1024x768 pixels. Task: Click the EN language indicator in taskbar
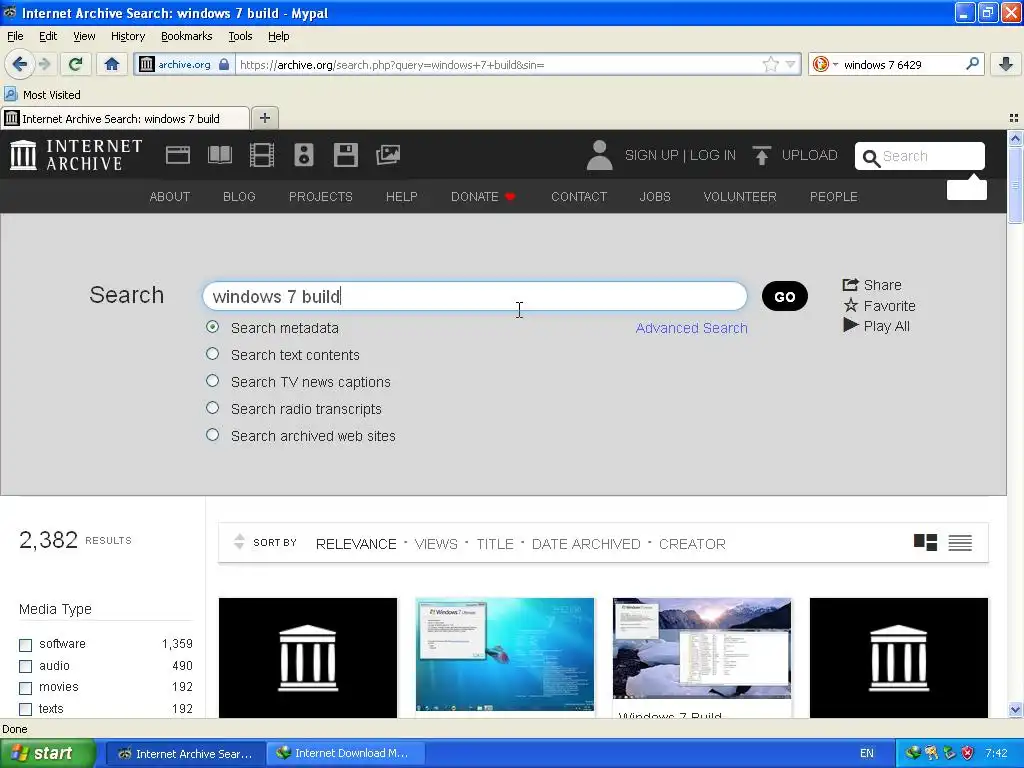[x=867, y=753]
